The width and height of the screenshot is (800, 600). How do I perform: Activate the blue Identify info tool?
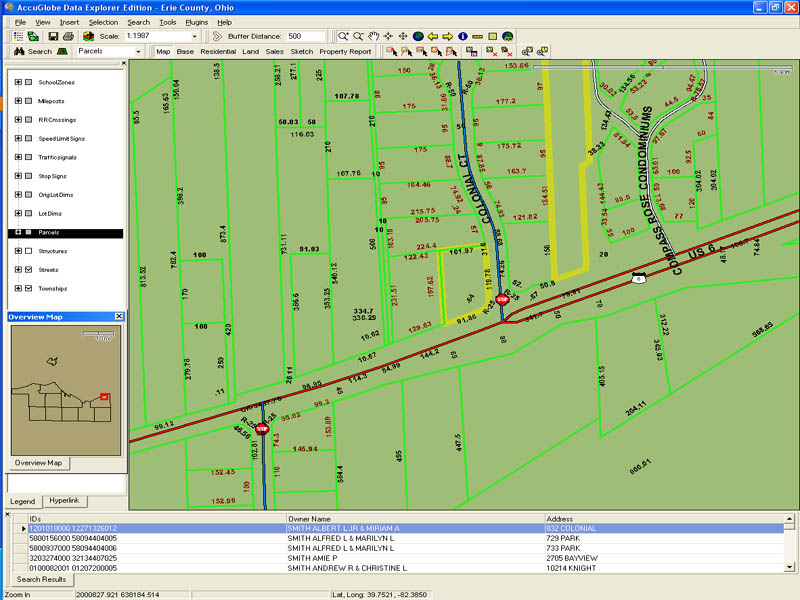tap(462, 36)
